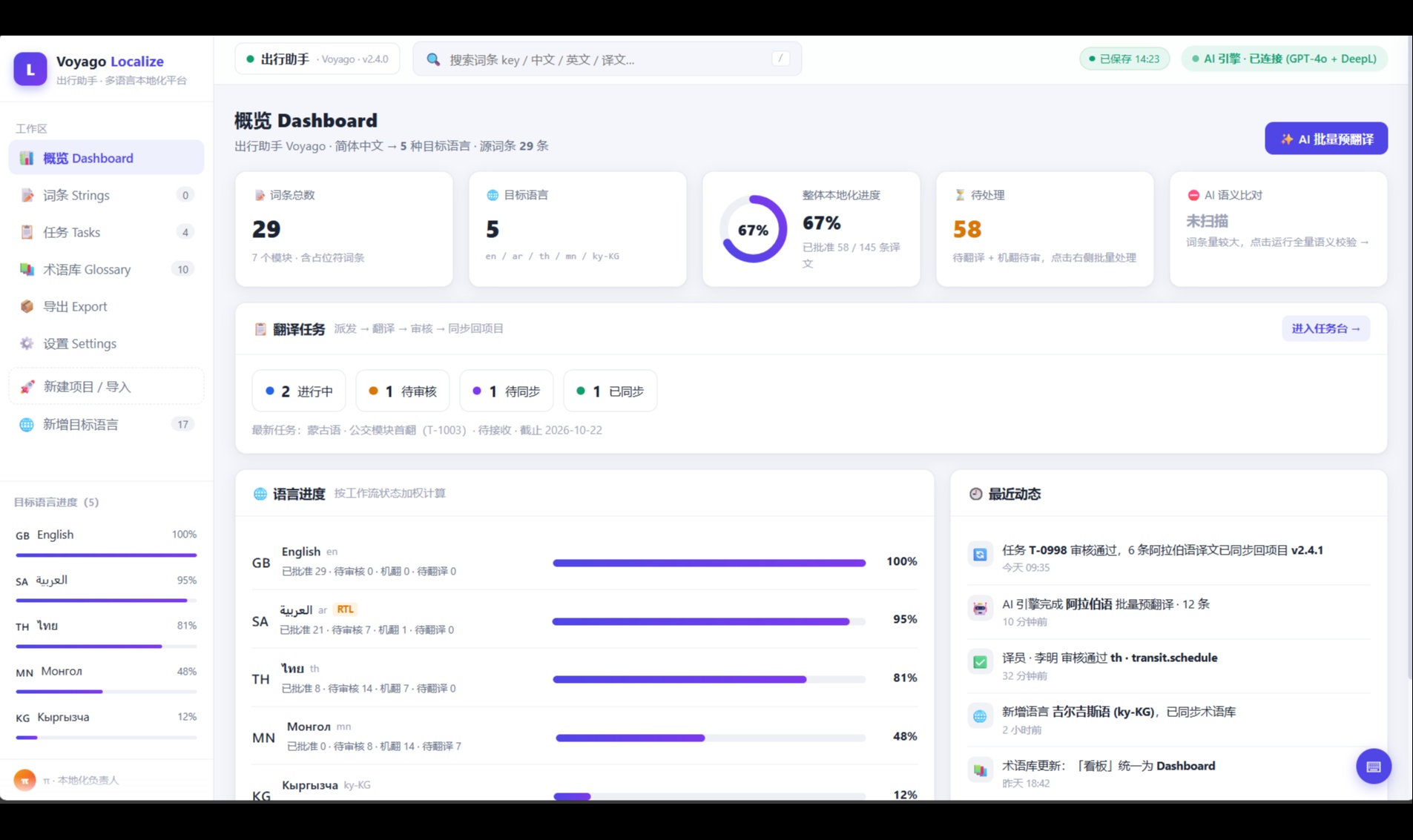Click the green check icon for 李明 审核通过
The height and width of the screenshot is (840, 1413).
coord(980,662)
